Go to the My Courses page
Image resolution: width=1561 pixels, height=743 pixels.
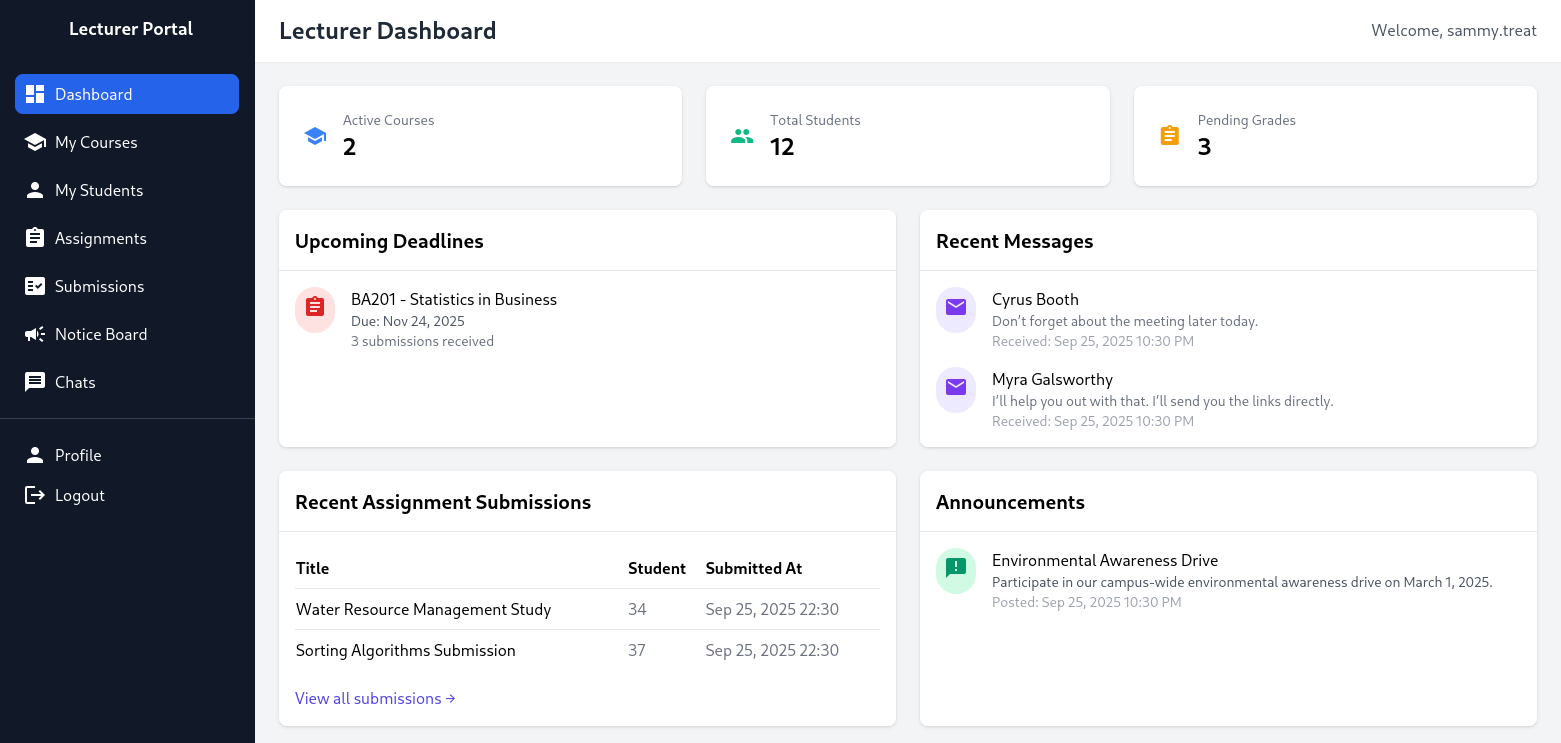96,142
